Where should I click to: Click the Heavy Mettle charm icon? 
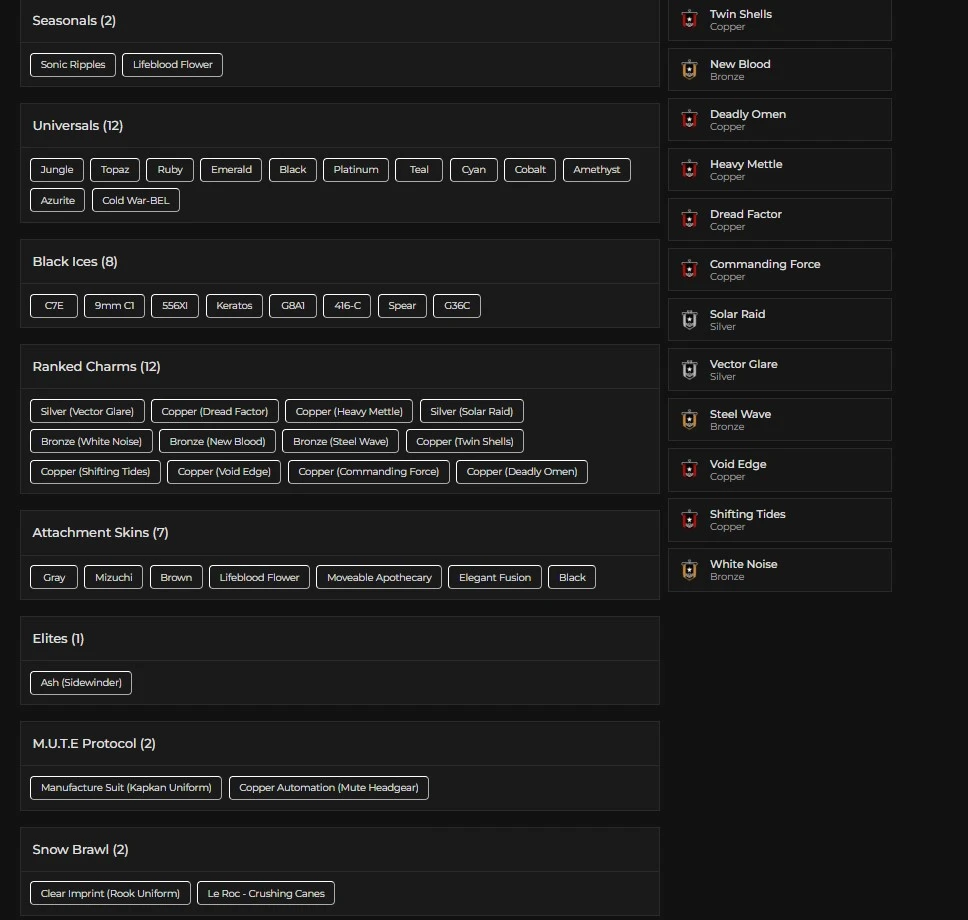(x=689, y=170)
